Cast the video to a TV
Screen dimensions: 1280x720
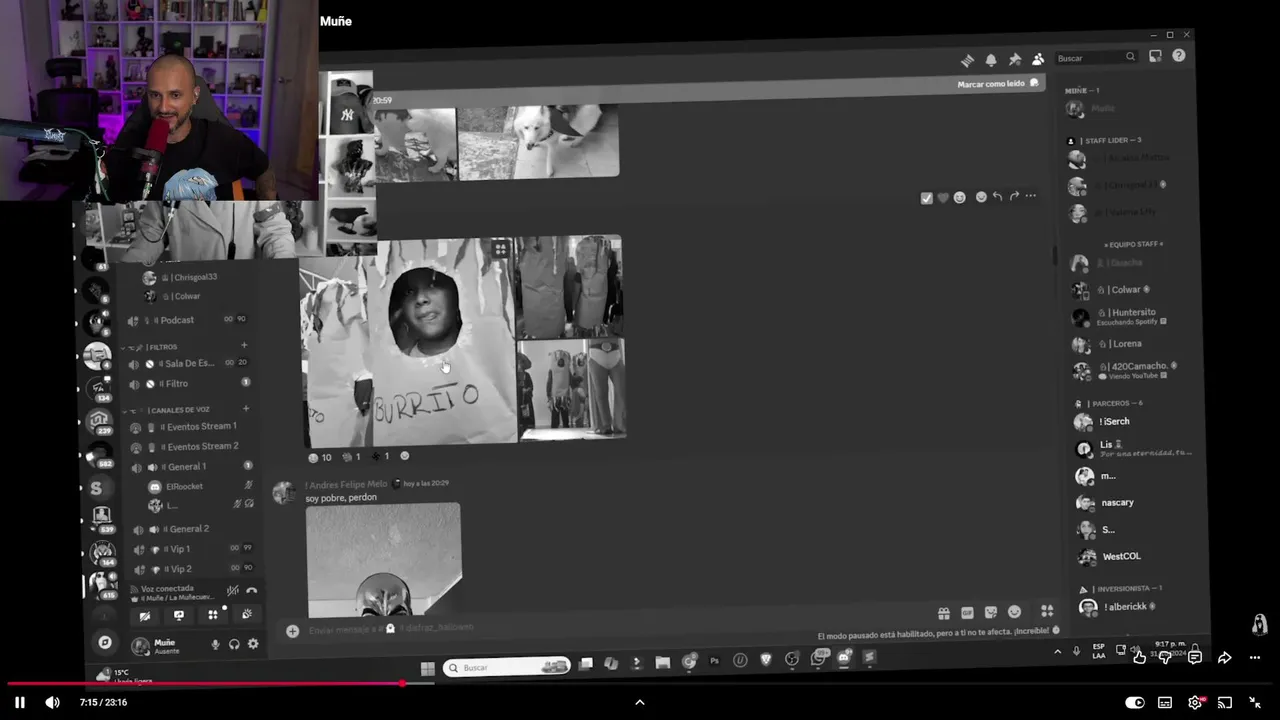click(1225, 702)
